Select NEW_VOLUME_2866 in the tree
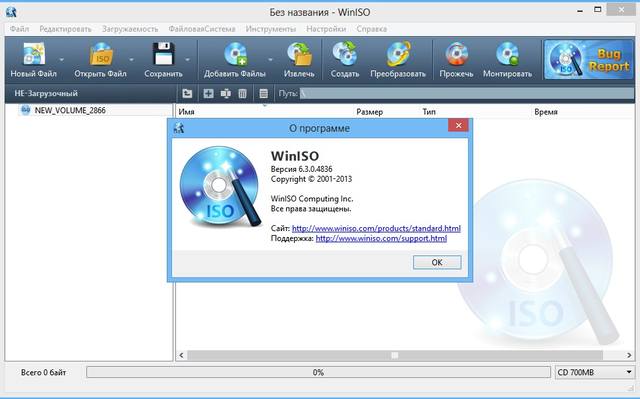640x399 pixels. [x=70, y=110]
